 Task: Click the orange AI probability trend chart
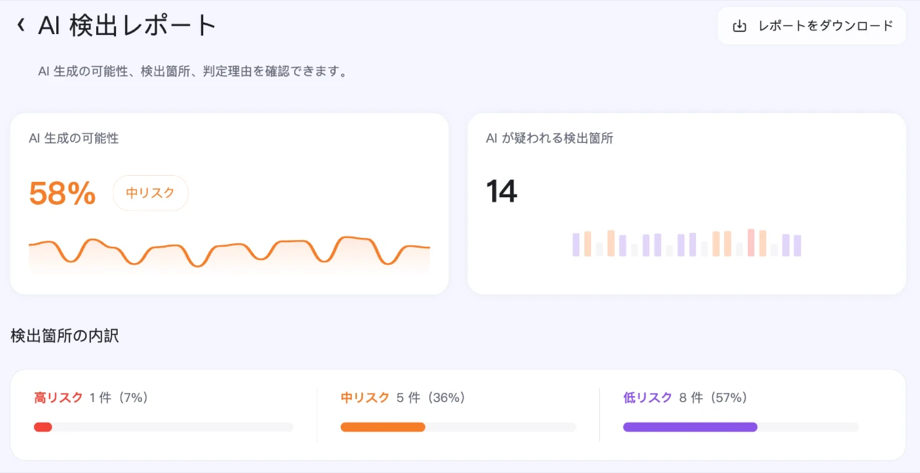pos(229,254)
